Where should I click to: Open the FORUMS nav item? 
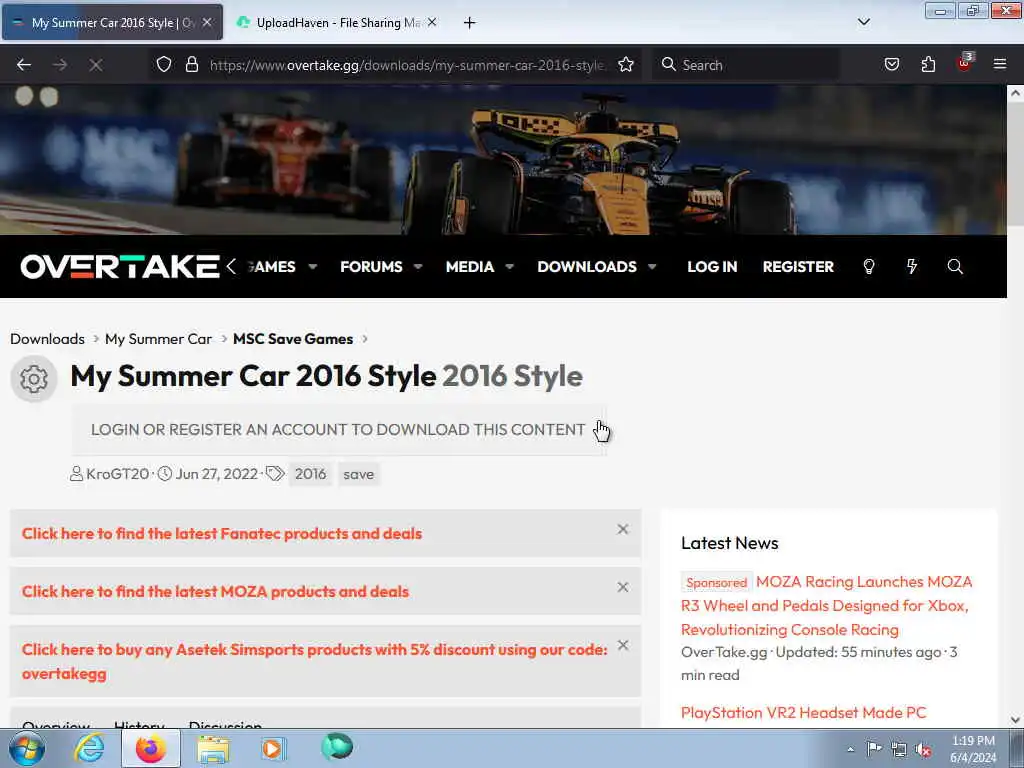(x=371, y=266)
